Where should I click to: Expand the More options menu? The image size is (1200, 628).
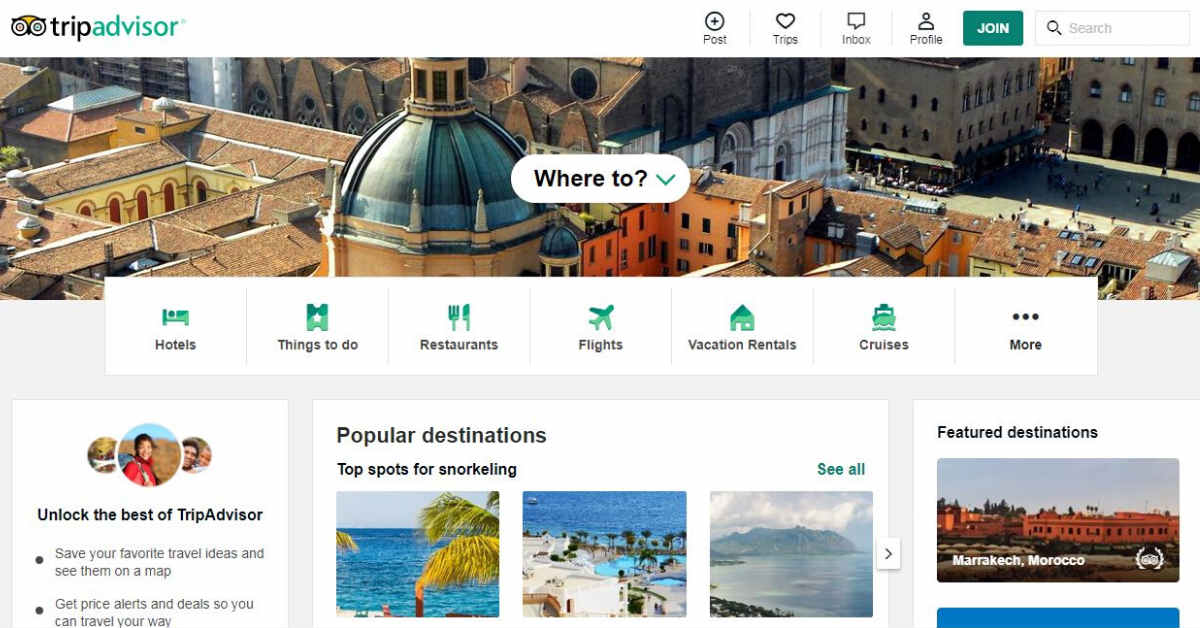pyautogui.click(x=1025, y=329)
